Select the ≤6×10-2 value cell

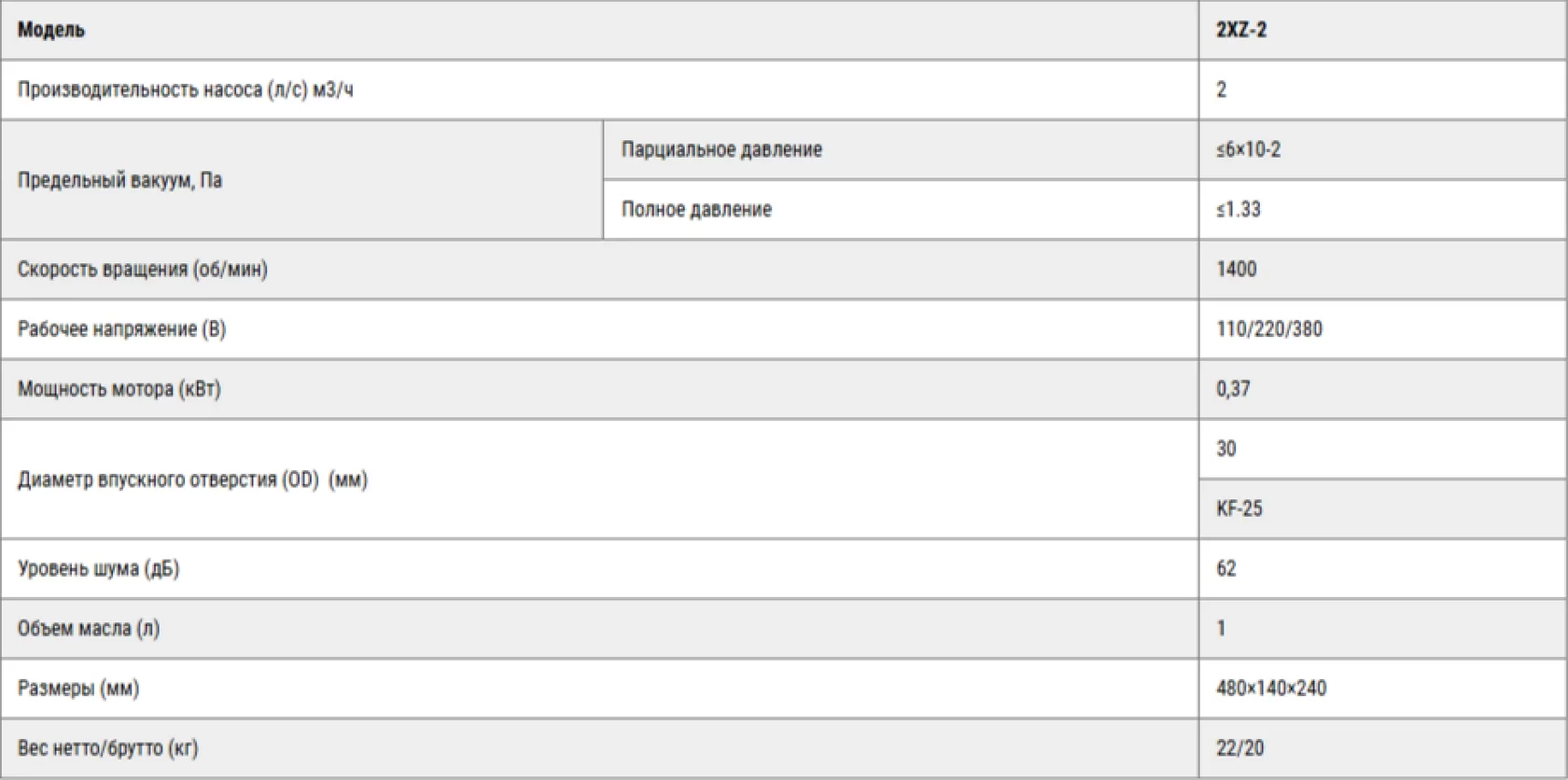(x=1248, y=149)
